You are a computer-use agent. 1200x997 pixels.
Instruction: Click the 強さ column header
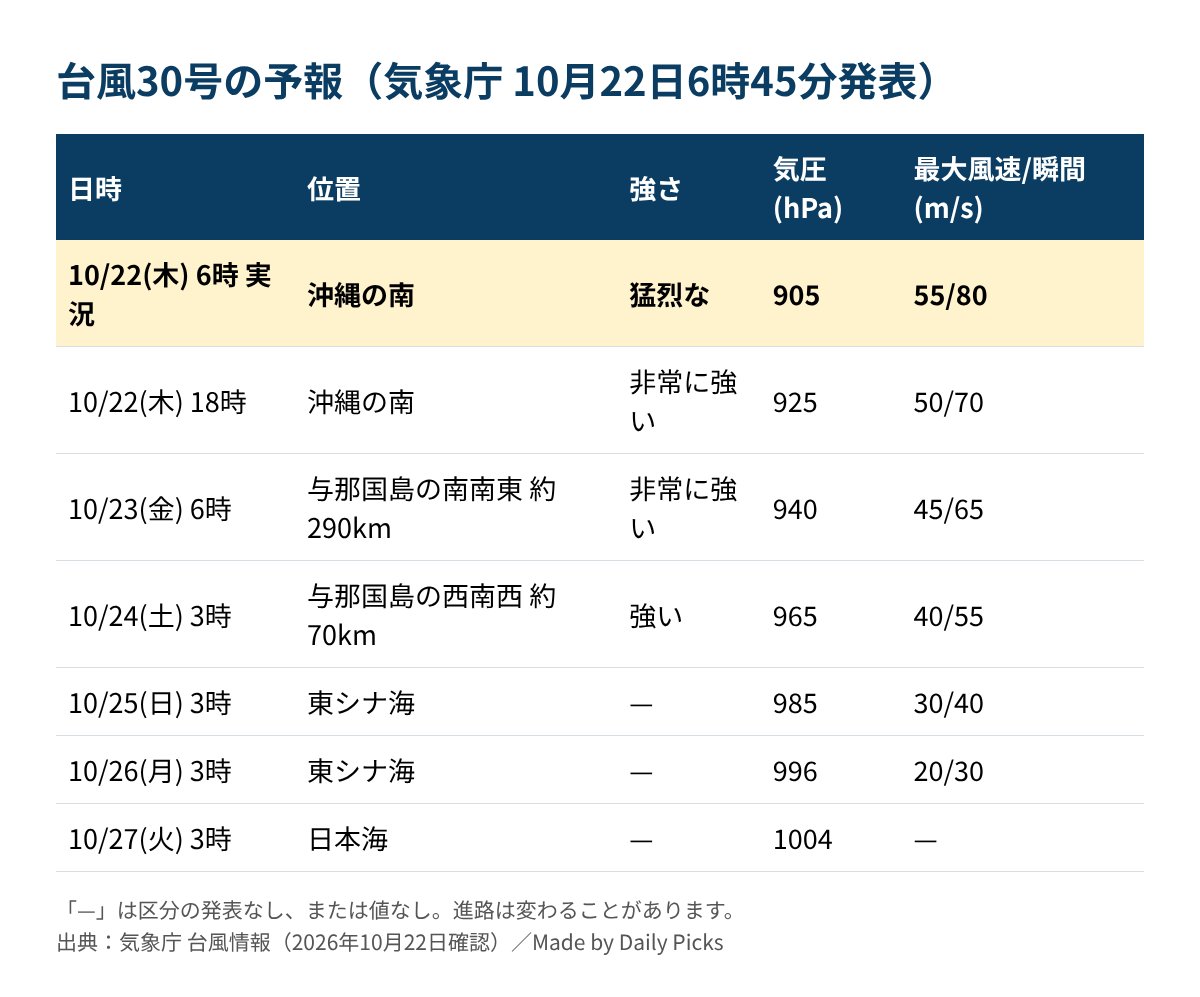pyautogui.click(x=656, y=189)
